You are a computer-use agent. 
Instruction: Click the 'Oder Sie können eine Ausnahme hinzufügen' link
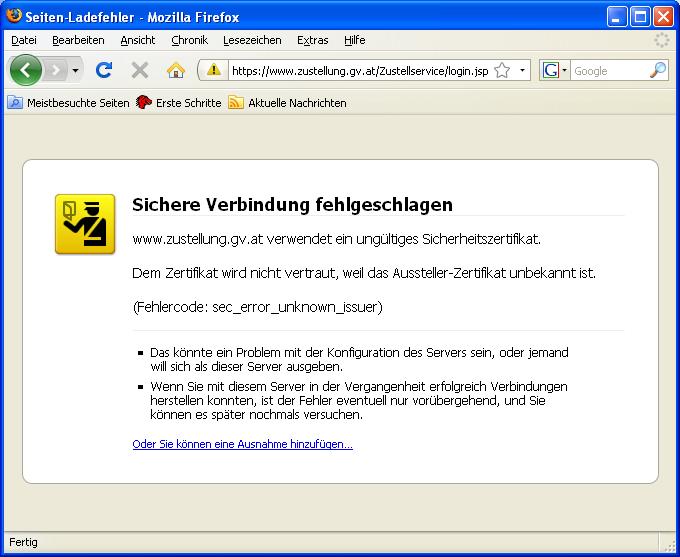pyautogui.click(x=242, y=444)
